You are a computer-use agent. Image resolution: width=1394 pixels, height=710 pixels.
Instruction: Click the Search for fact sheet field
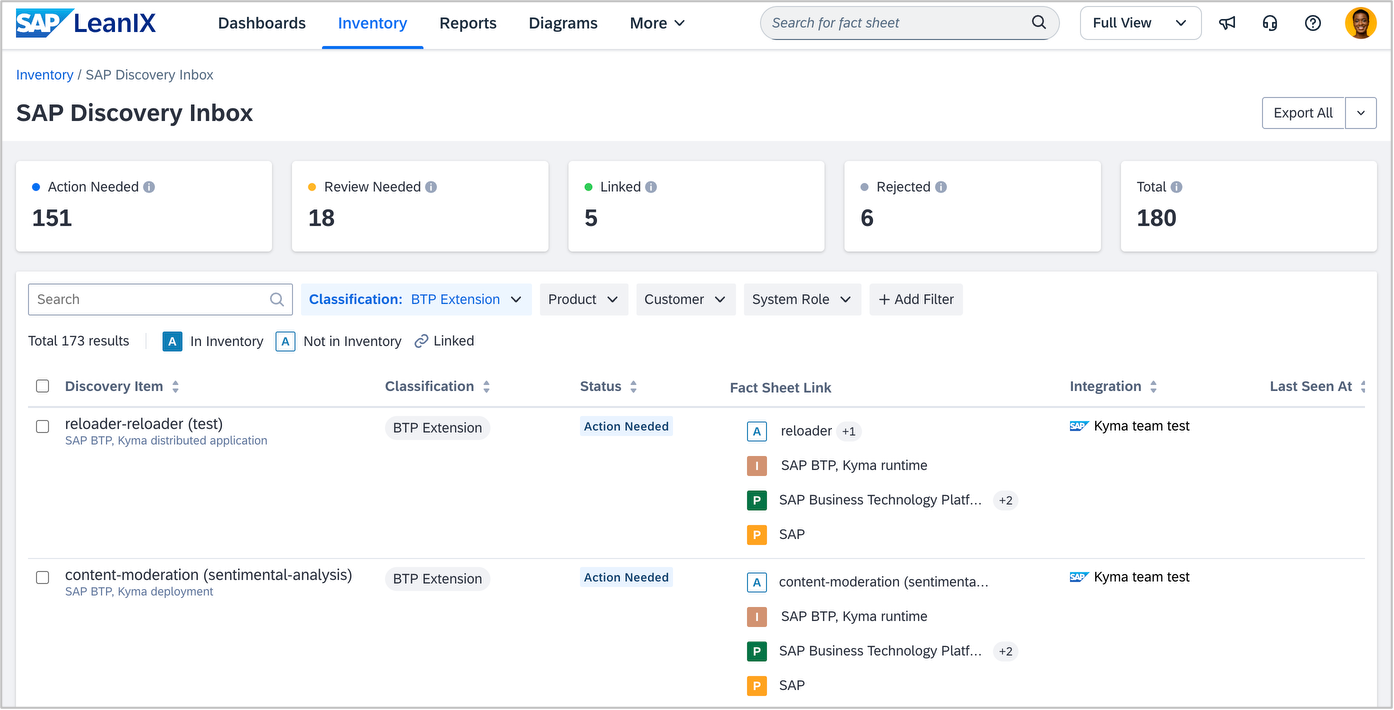click(x=895, y=23)
